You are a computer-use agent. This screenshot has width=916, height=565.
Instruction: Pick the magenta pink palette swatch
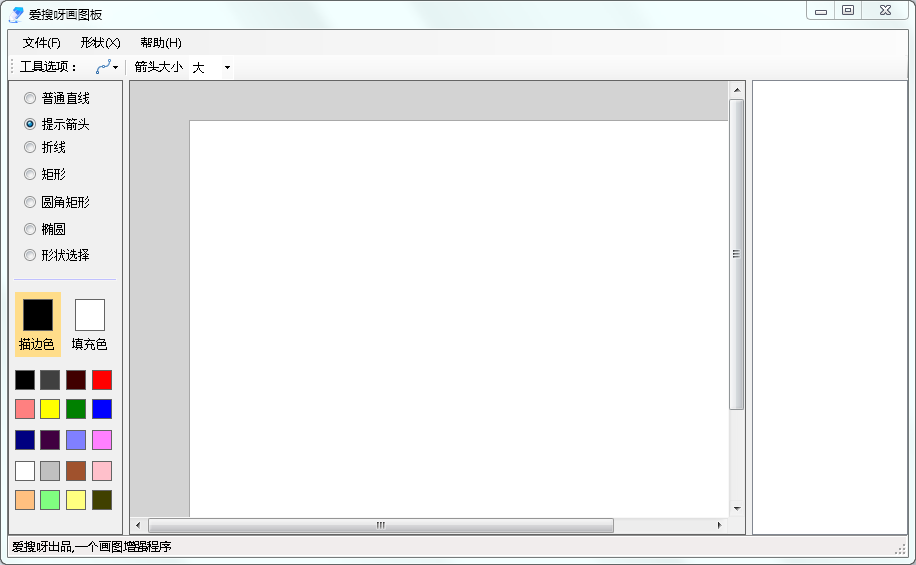coord(102,440)
